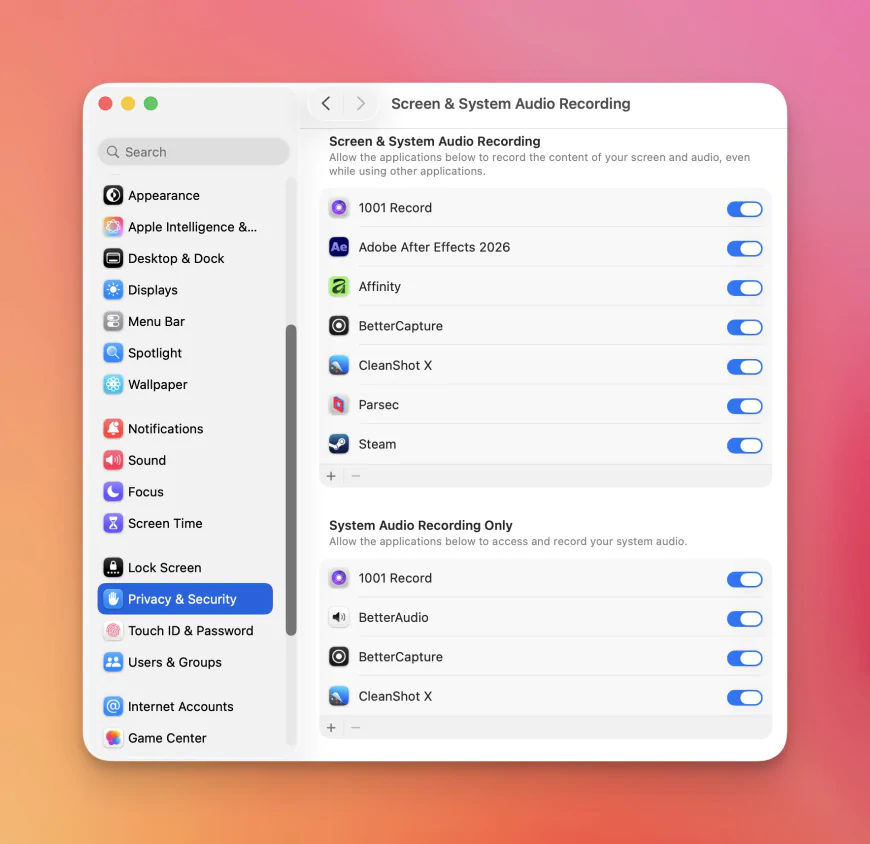Open Displays settings via its sidebar icon
Image resolution: width=870 pixels, height=844 pixels.
[x=113, y=290]
